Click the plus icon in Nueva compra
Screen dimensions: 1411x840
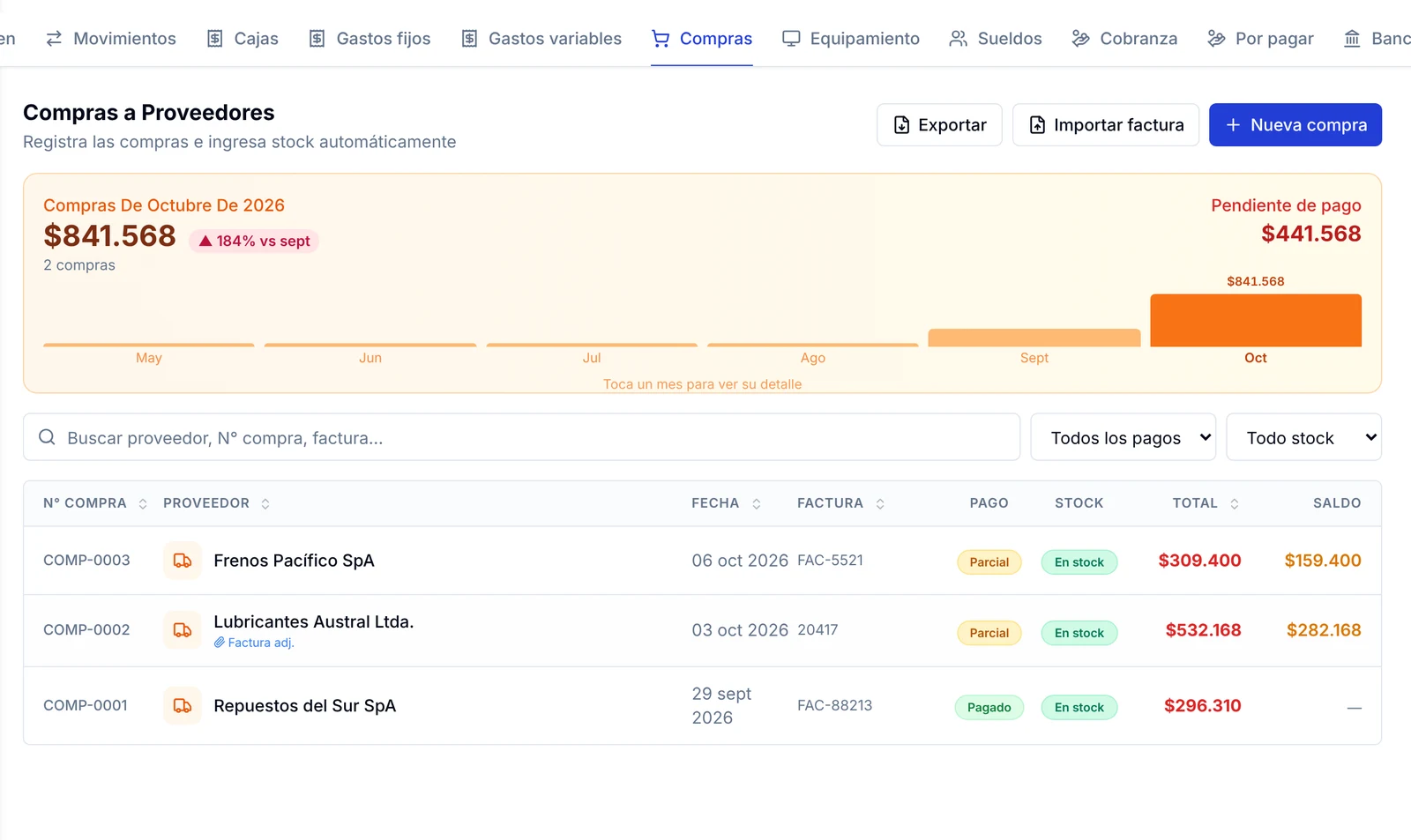(1234, 125)
